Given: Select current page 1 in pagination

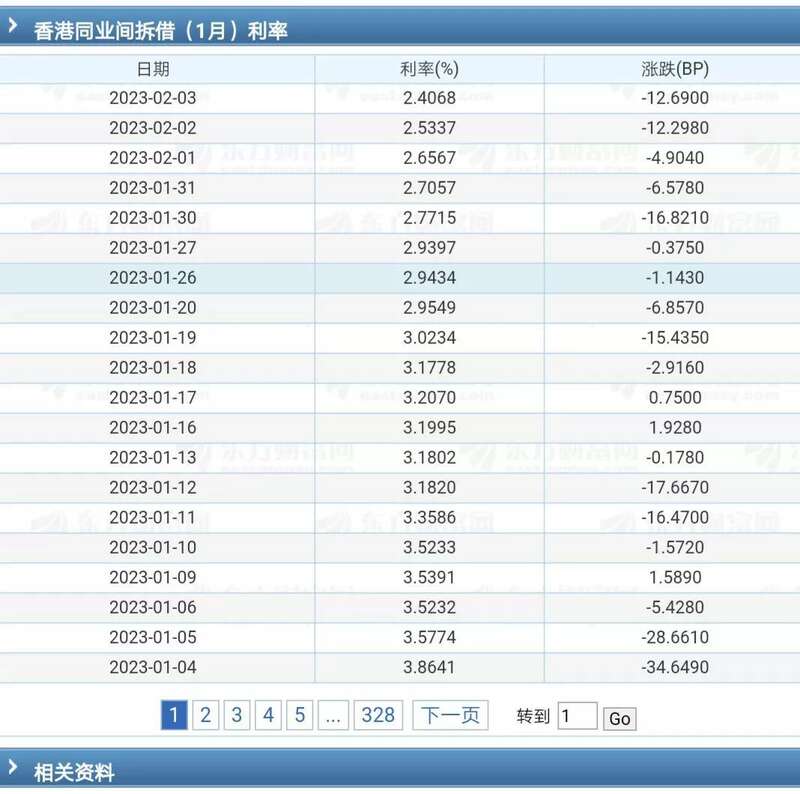Looking at the screenshot, I should pyautogui.click(x=173, y=714).
